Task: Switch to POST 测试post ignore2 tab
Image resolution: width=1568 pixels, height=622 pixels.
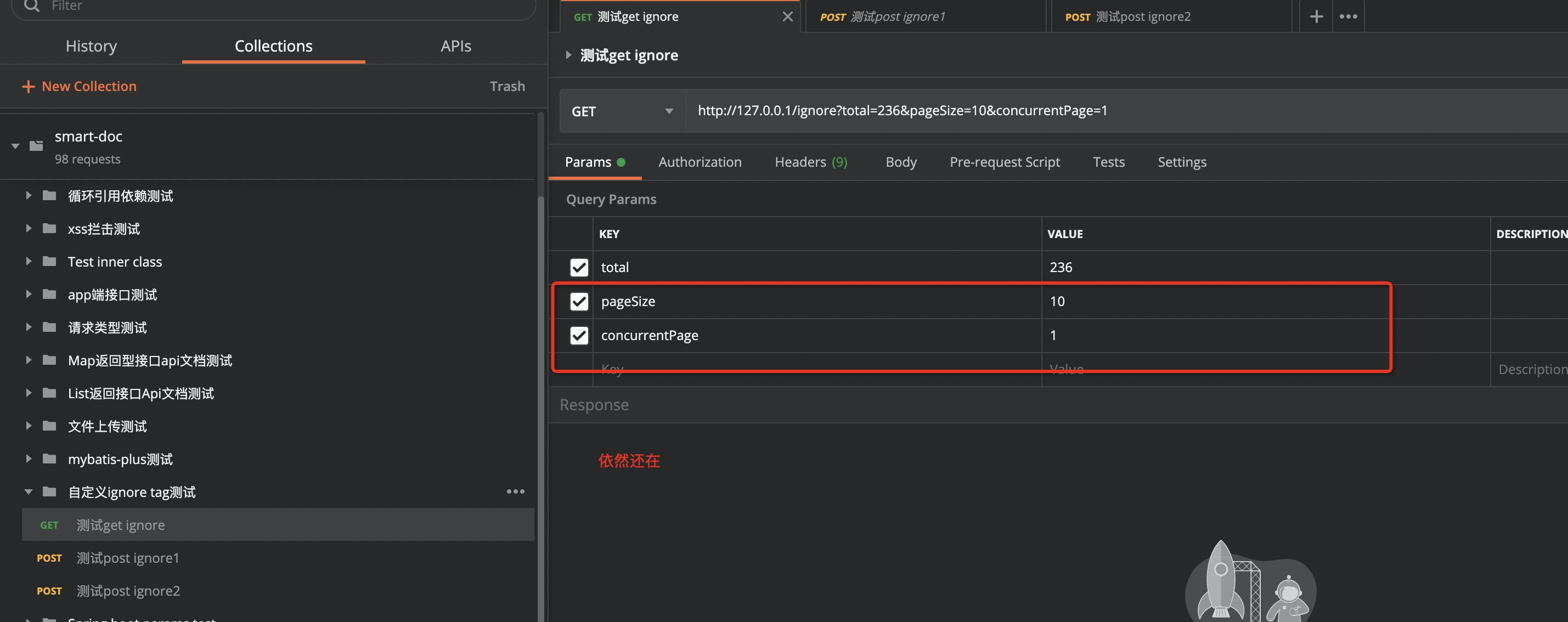Action: 1171,16
